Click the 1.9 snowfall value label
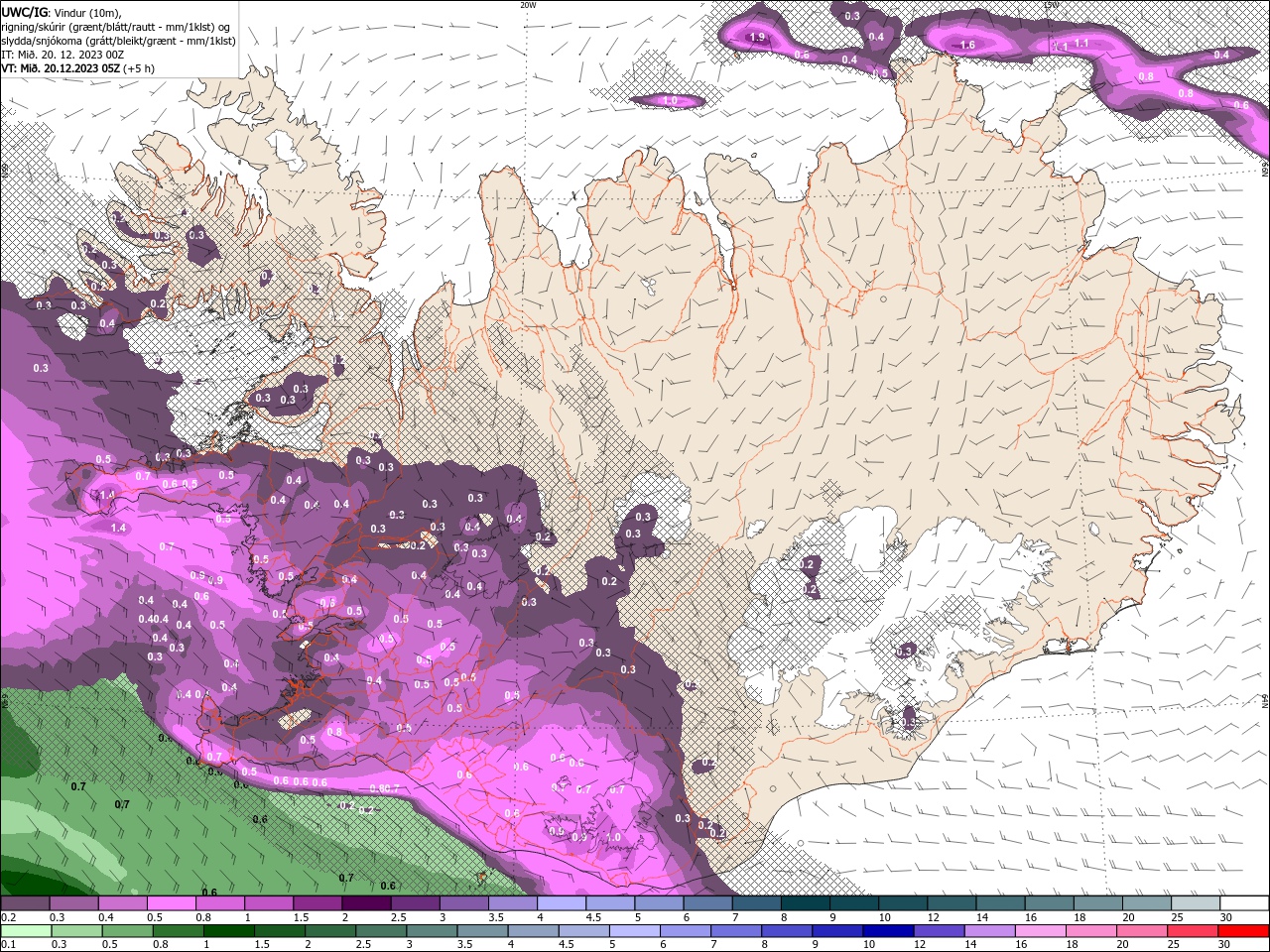Screen dimensions: 1270x952 (x=757, y=38)
